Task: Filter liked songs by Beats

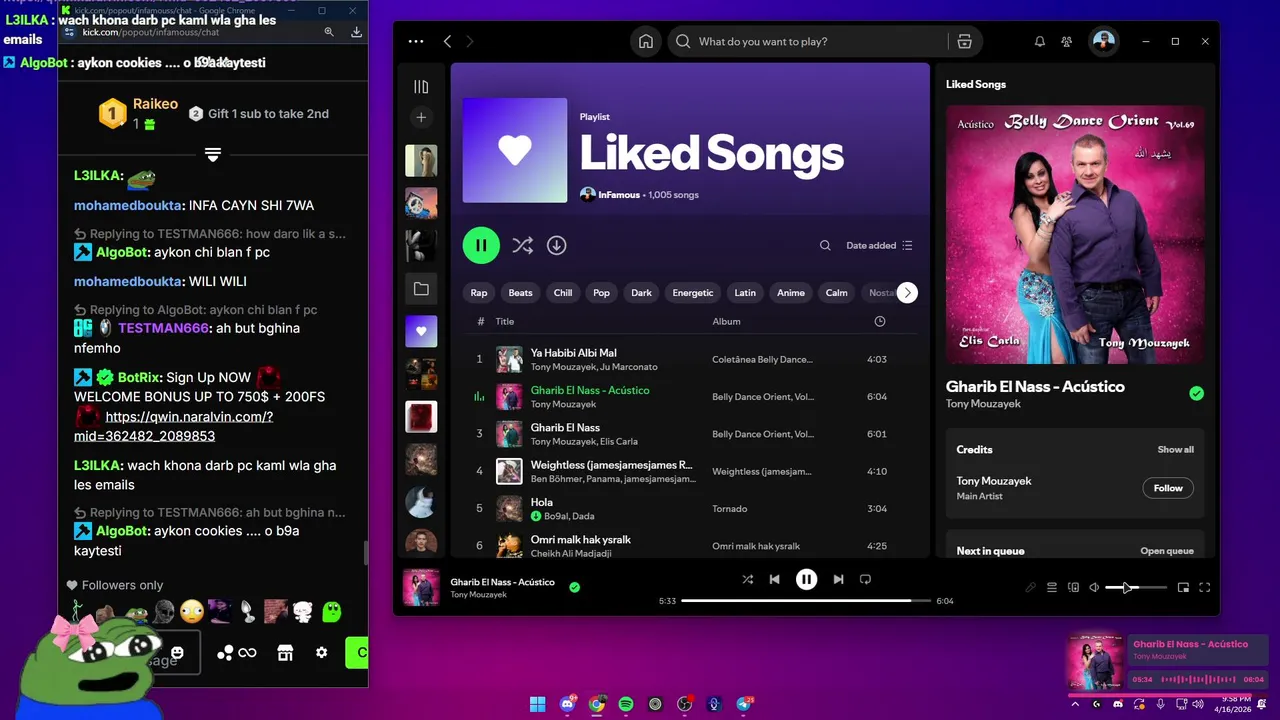Action: point(521,293)
